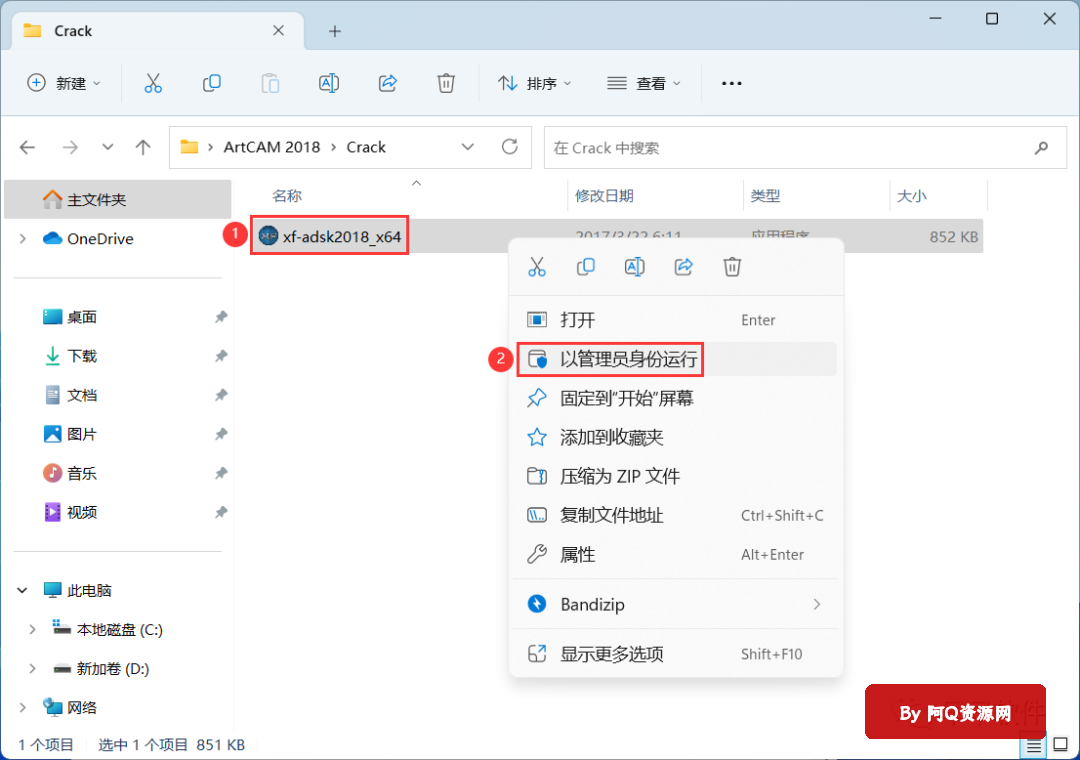Go up one folder level arrow
This screenshot has height=760, width=1080.
[x=143, y=147]
